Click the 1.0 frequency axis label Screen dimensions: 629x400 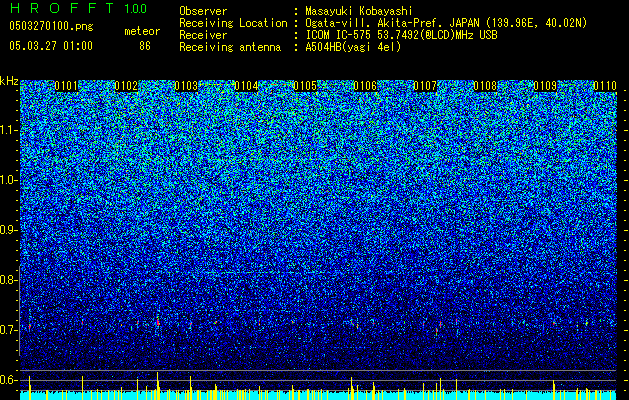tap(8, 180)
